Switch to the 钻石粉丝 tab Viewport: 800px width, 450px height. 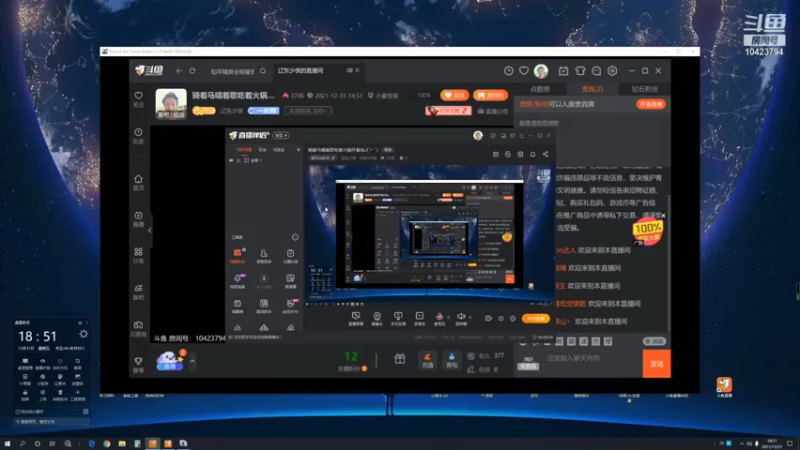645,89
